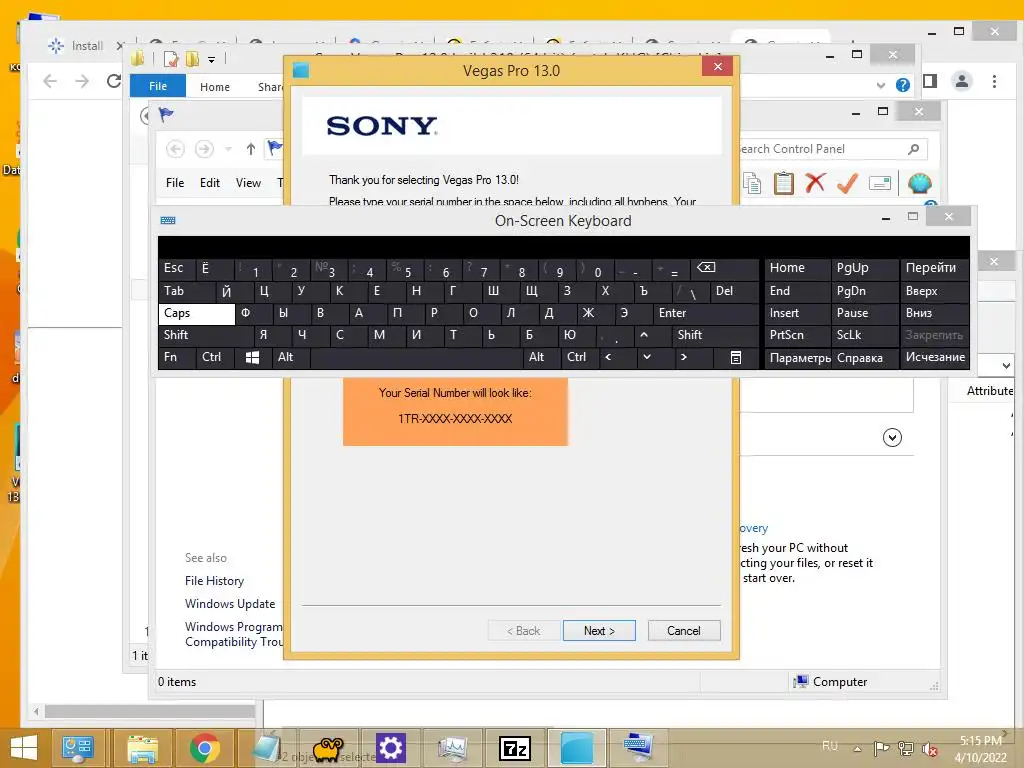Open Chrome from the taskbar
Viewport: 1024px width, 768px height.
tap(205, 748)
